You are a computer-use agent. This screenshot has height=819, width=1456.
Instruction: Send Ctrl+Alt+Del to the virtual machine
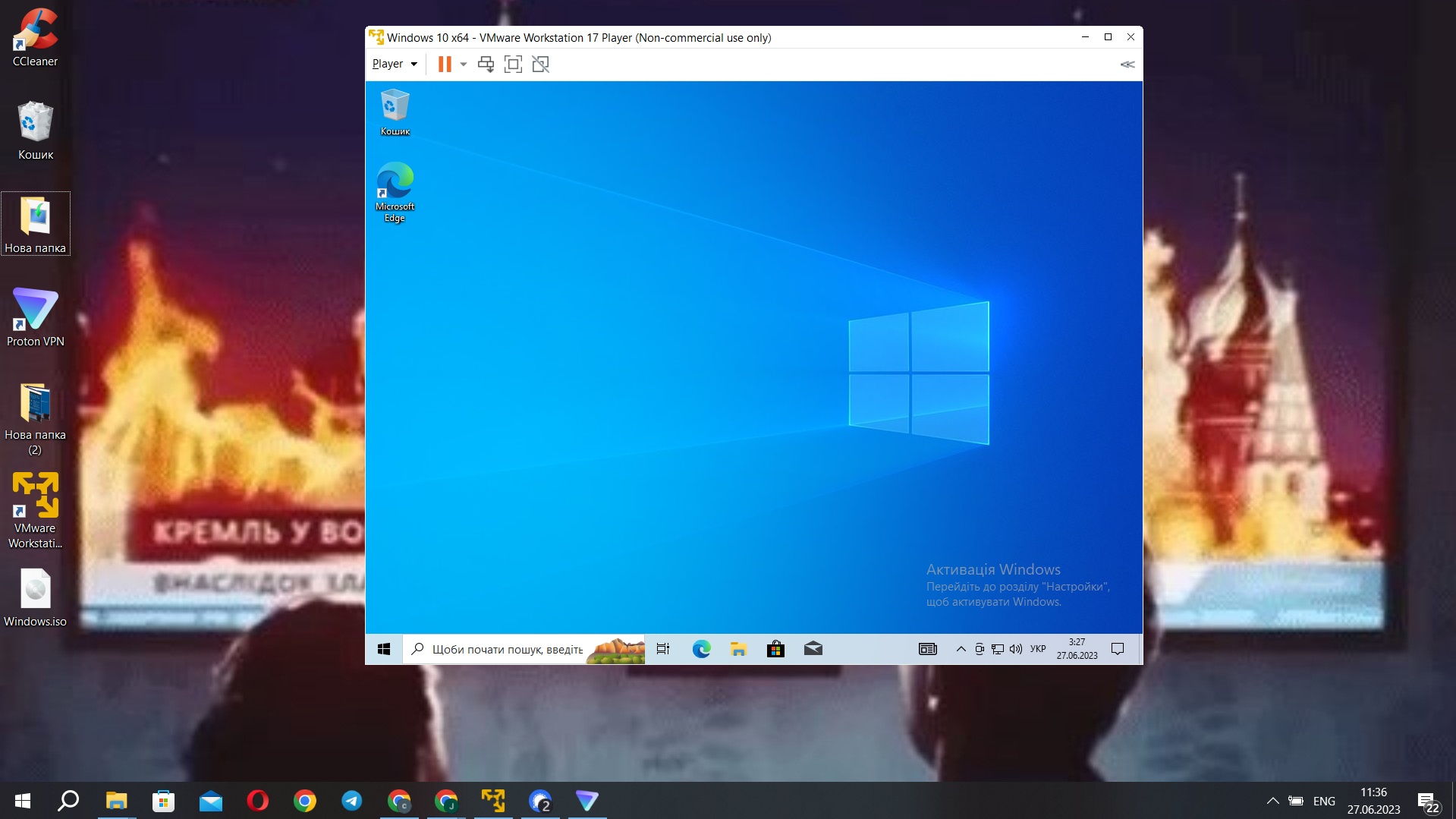pyautogui.click(x=486, y=65)
